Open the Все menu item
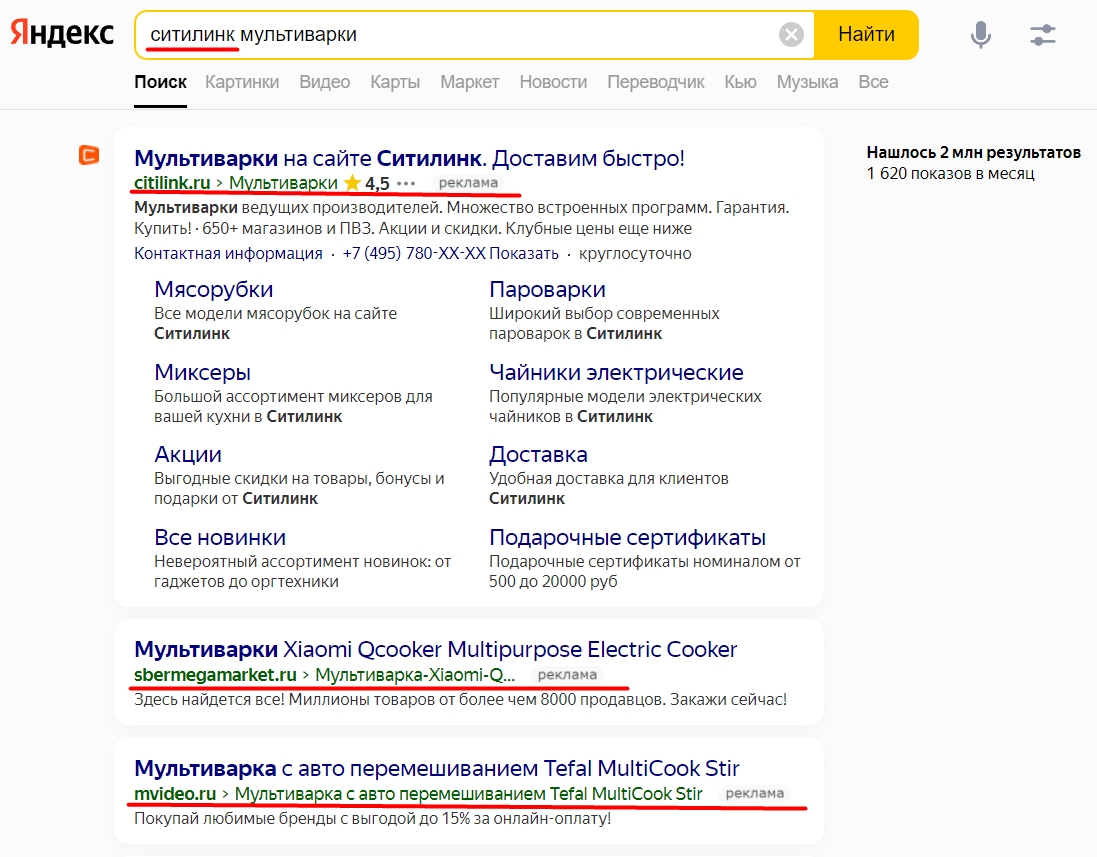This screenshot has height=857, width=1097. [873, 82]
